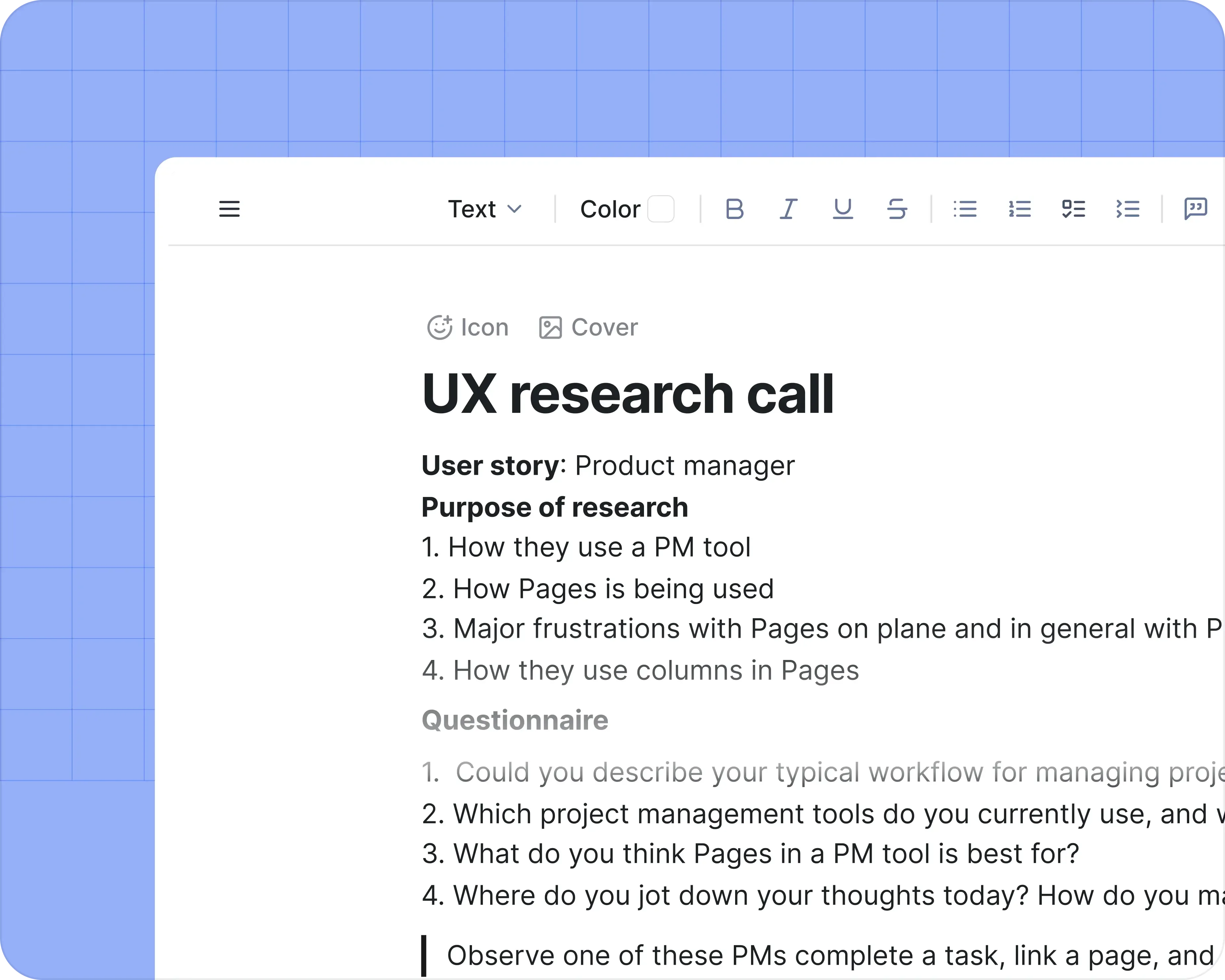Apply underline formatting
The height and width of the screenshot is (980, 1225).
(843, 209)
